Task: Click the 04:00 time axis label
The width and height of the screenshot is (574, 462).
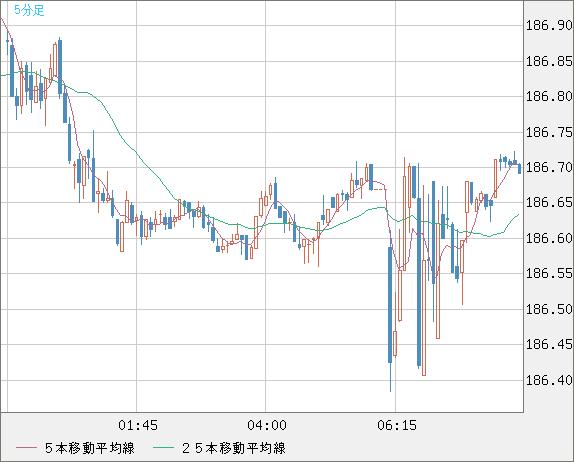Action: pos(267,425)
